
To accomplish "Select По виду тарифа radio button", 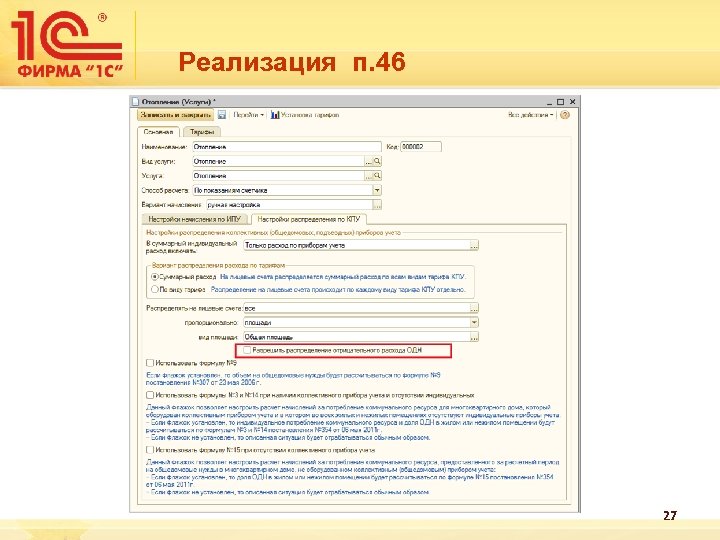I will [155, 290].
